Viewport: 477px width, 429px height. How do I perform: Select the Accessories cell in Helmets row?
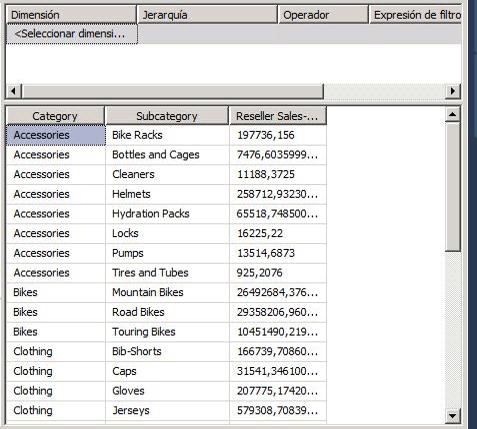pos(56,194)
